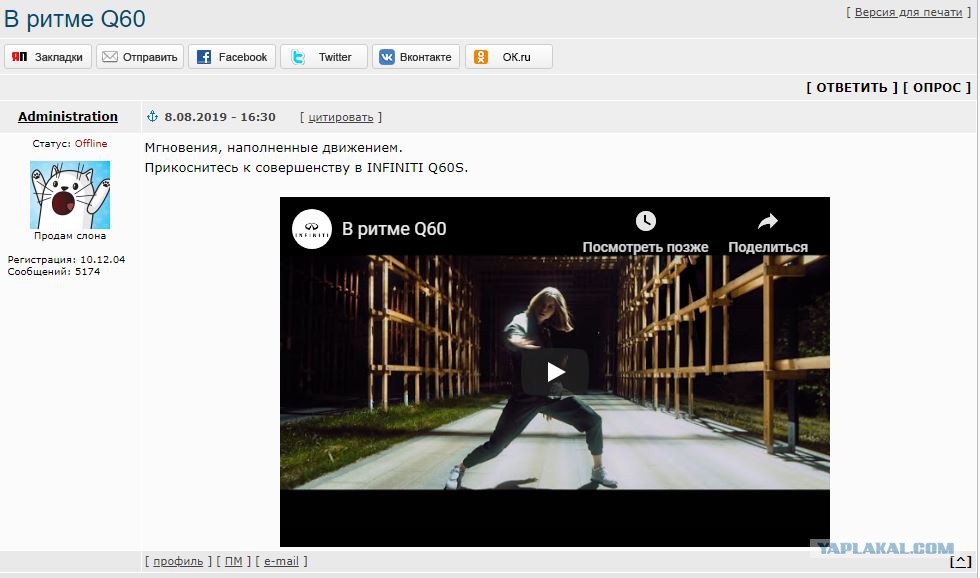Open the 'ПМ' private message link
Viewport: 980px width, 578px height.
(x=233, y=561)
